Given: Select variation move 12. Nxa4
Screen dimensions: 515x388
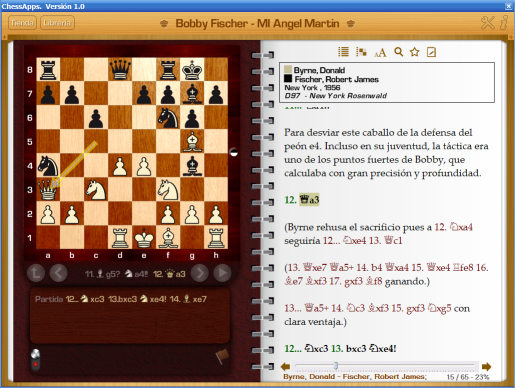Looking at the screenshot, I should point(454,227).
